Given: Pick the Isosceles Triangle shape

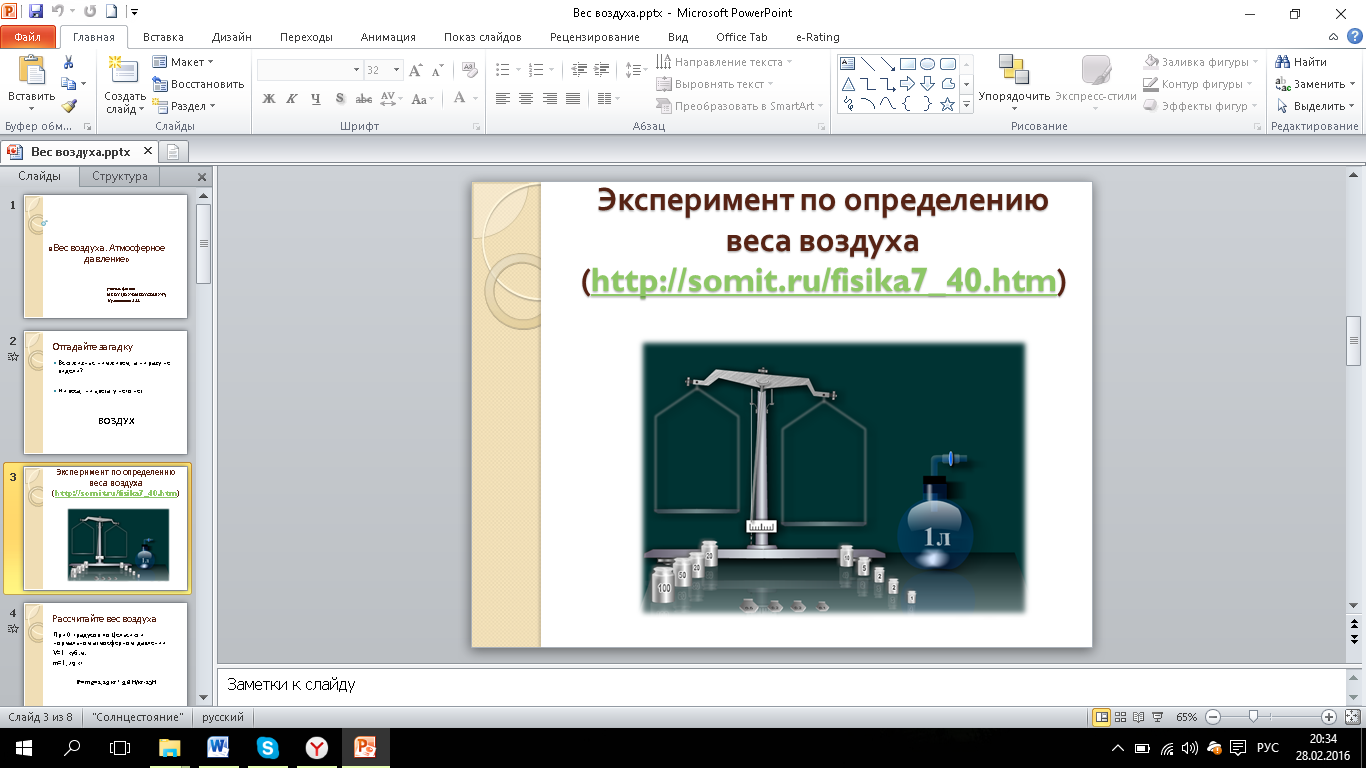Looking at the screenshot, I should coord(848,84).
